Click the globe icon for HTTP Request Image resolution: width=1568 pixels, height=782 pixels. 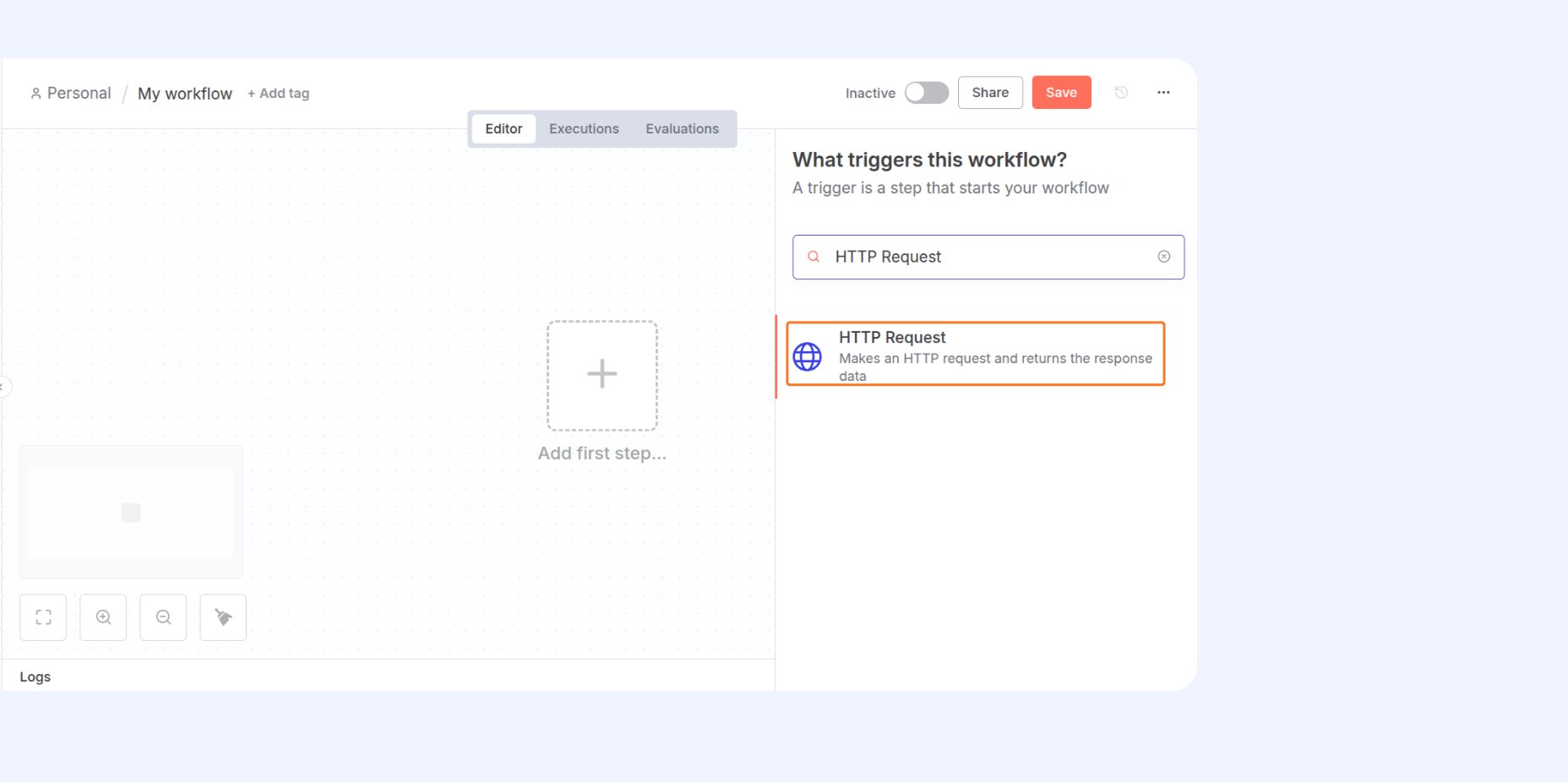click(807, 356)
